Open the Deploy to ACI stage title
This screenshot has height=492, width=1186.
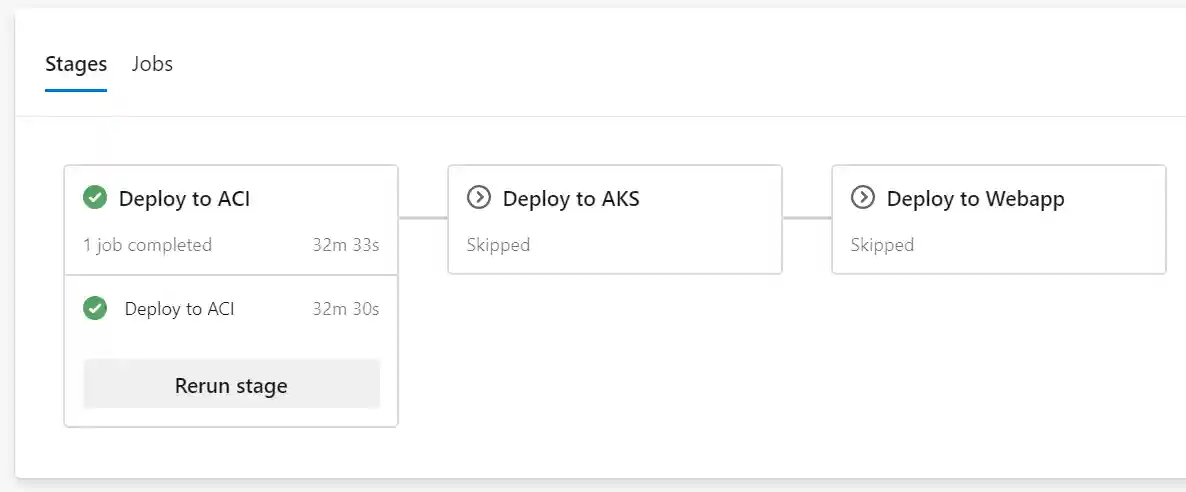(x=184, y=199)
